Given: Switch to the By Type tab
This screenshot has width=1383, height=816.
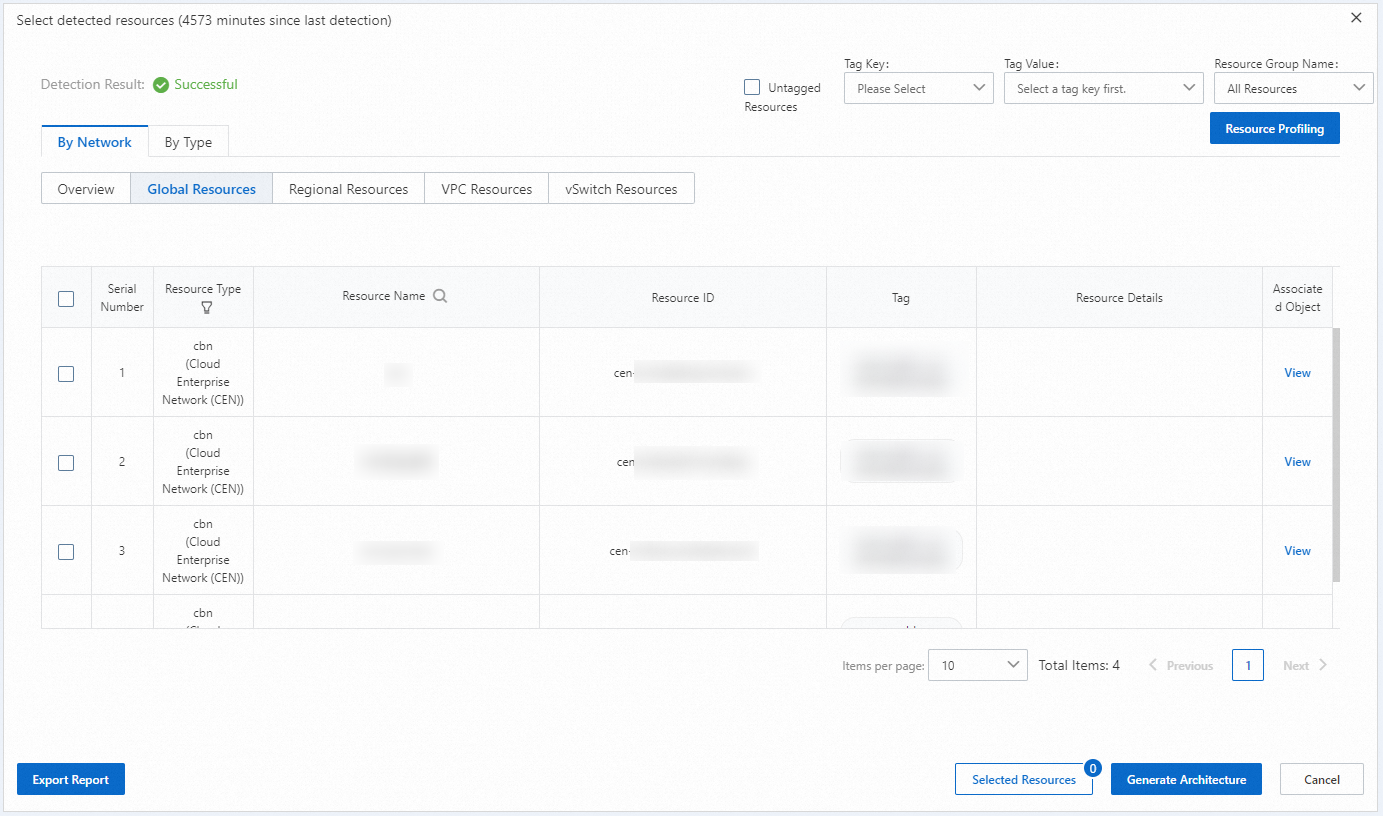Looking at the screenshot, I should click(188, 142).
